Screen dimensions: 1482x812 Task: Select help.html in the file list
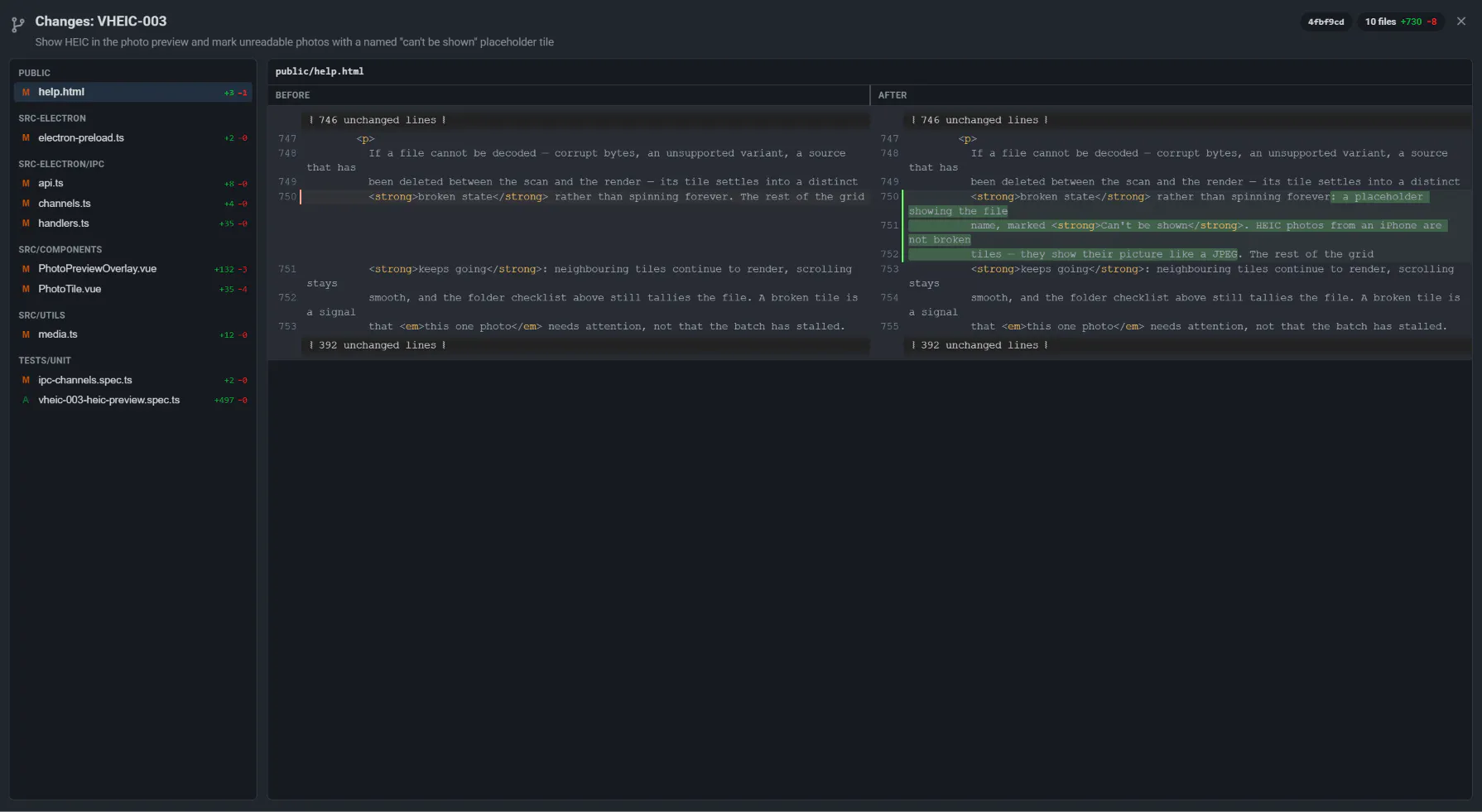pyautogui.click(x=132, y=92)
